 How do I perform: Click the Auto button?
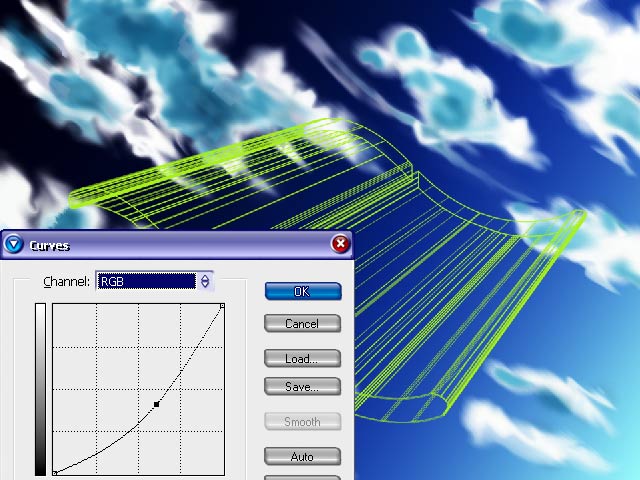[302, 457]
